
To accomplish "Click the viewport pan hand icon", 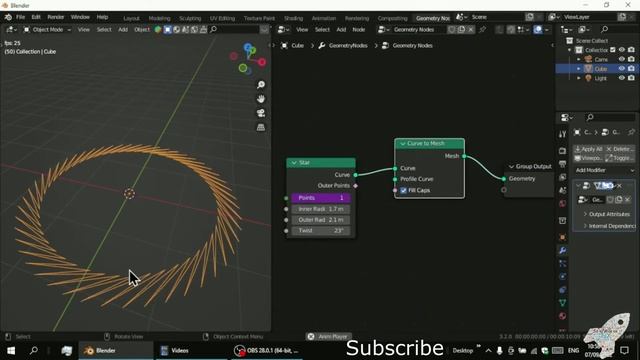I will [x=261, y=99].
